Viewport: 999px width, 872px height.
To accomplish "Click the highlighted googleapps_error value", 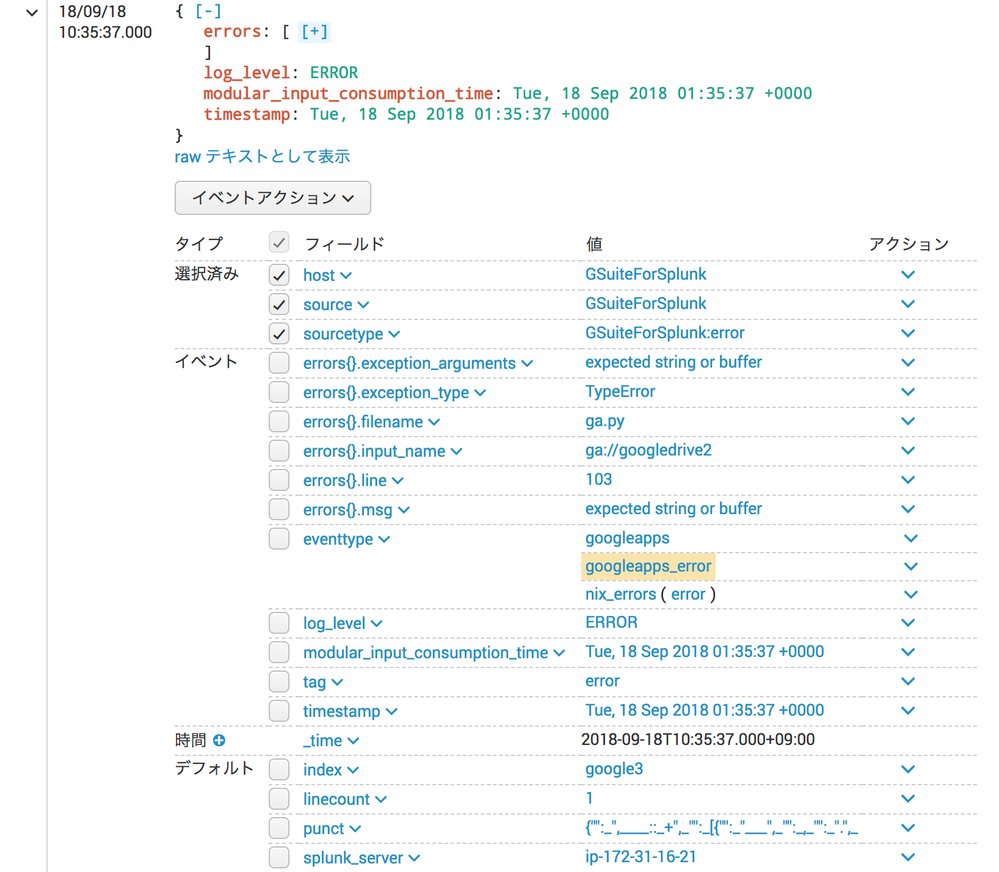I will tap(648, 567).
